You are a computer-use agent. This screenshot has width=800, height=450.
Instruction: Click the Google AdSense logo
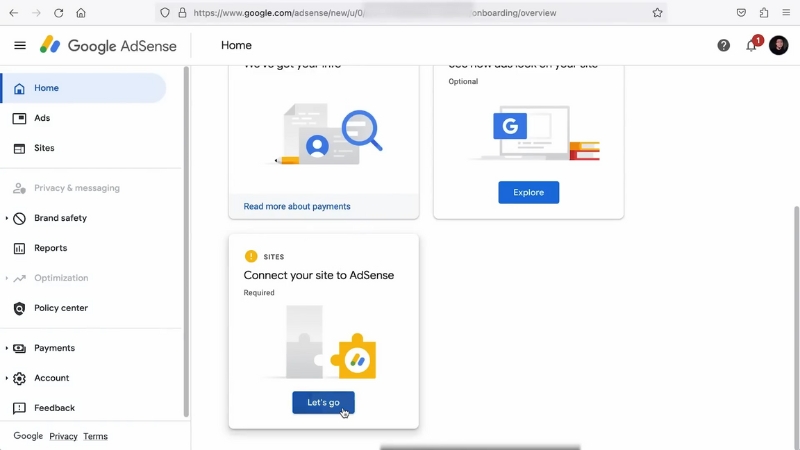tap(108, 45)
